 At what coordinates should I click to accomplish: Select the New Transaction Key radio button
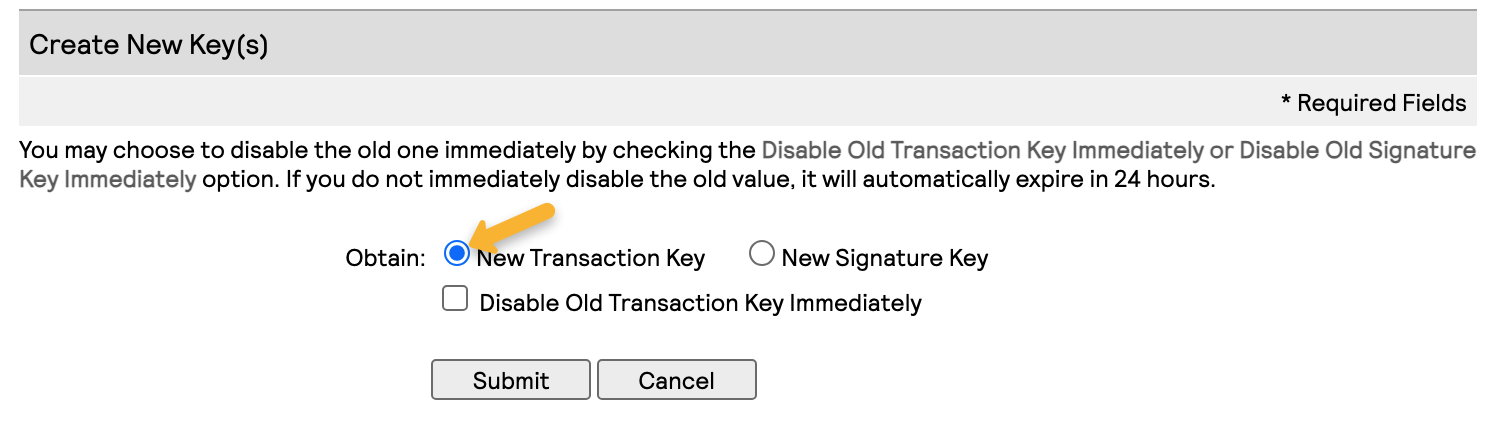[x=457, y=255]
